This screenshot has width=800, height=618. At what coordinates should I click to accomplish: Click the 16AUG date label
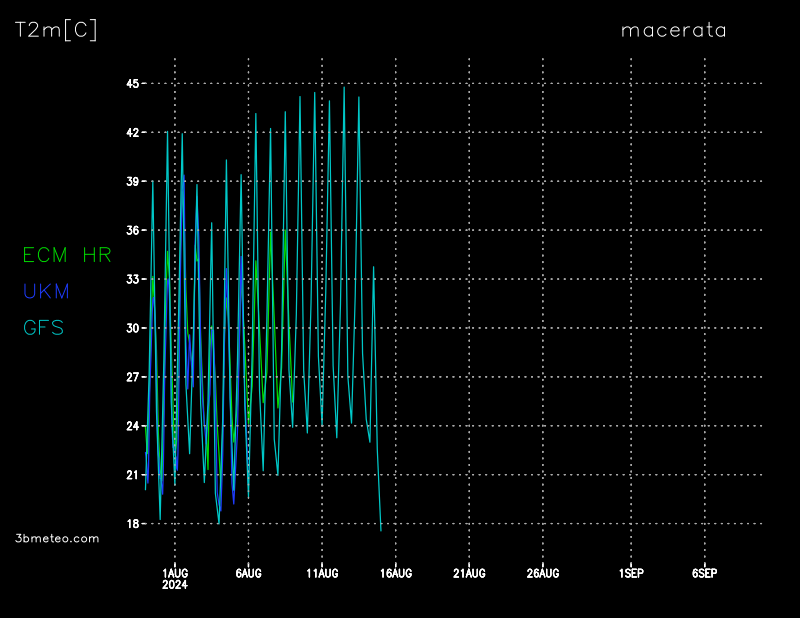coord(396,573)
